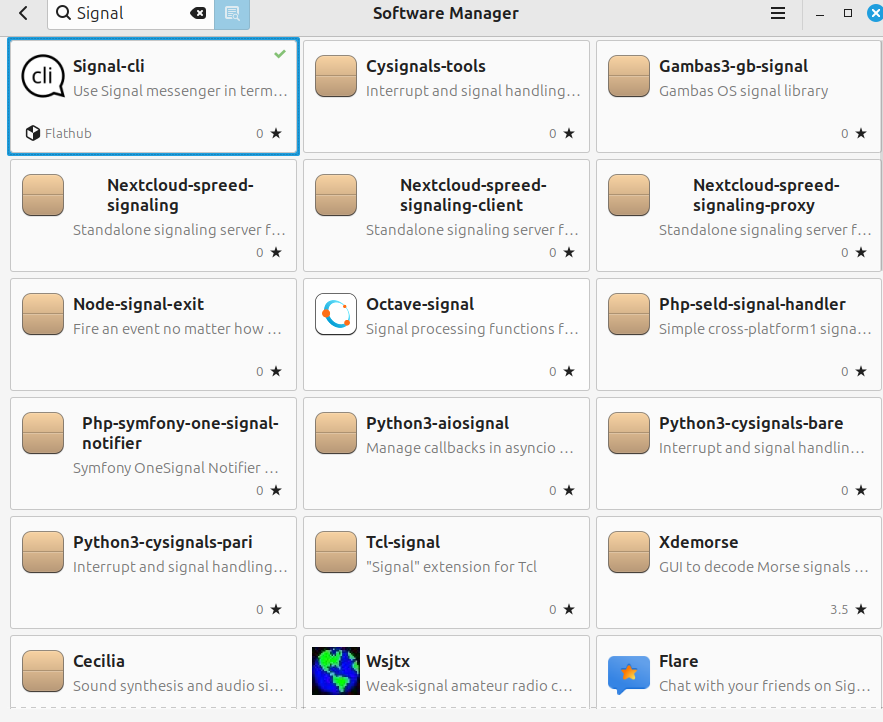Image resolution: width=883 pixels, height=722 pixels.
Task: Click the Gambas3-gb-signal package icon
Action: [x=629, y=76]
